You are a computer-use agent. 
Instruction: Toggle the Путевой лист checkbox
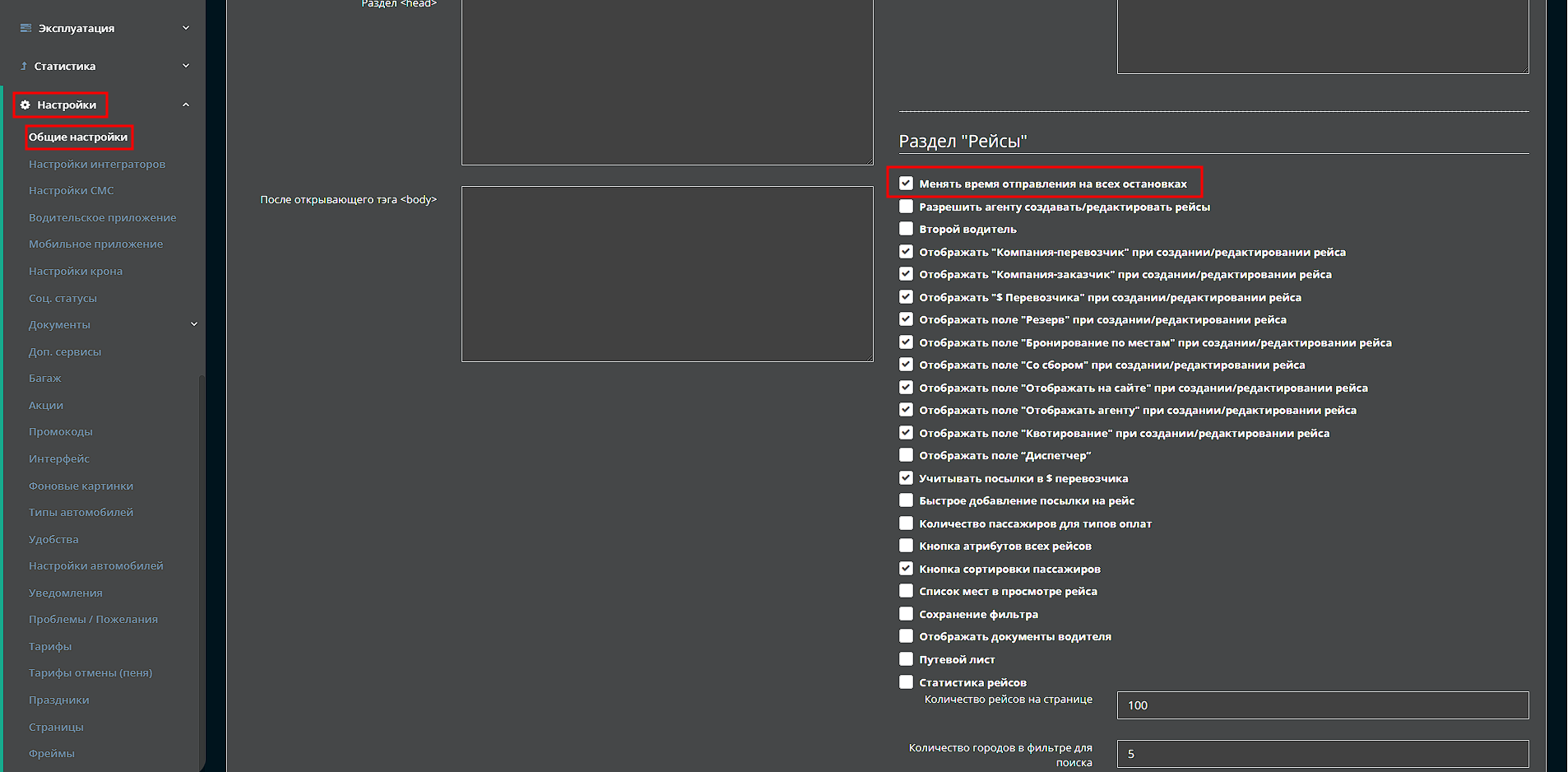906,659
